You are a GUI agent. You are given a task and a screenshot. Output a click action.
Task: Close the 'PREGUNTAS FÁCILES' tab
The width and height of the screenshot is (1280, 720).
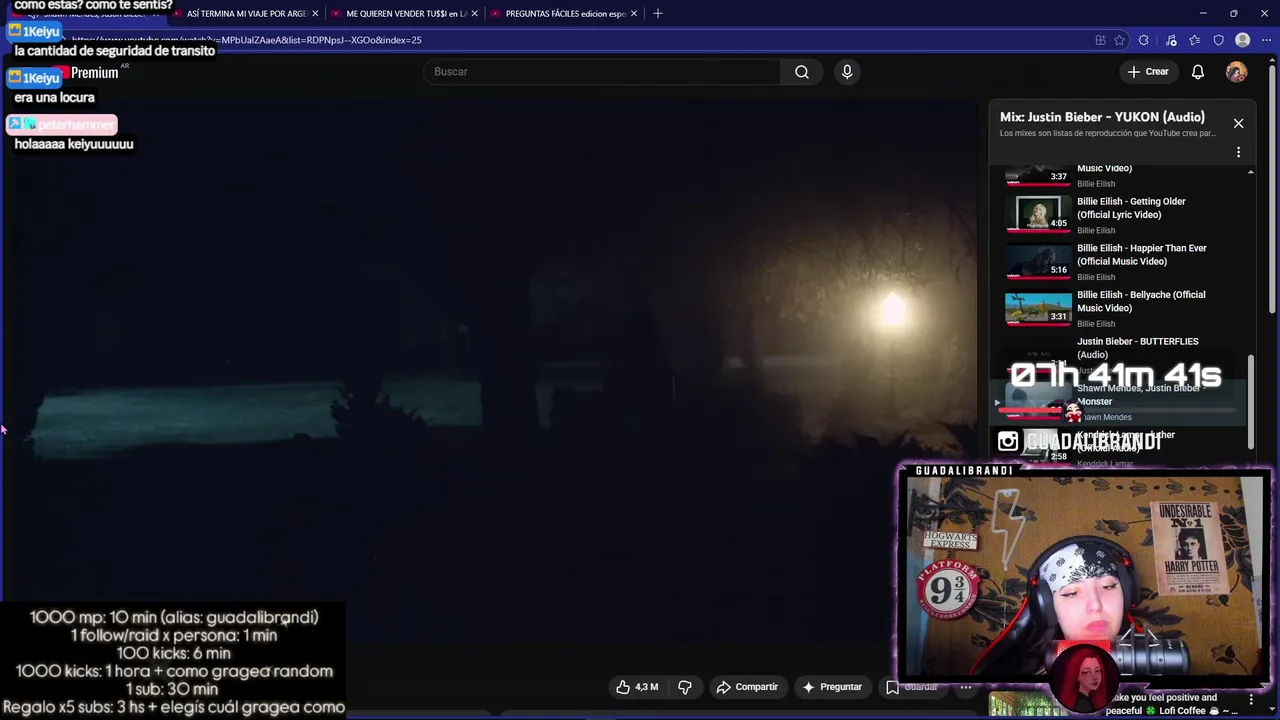tap(634, 14)
